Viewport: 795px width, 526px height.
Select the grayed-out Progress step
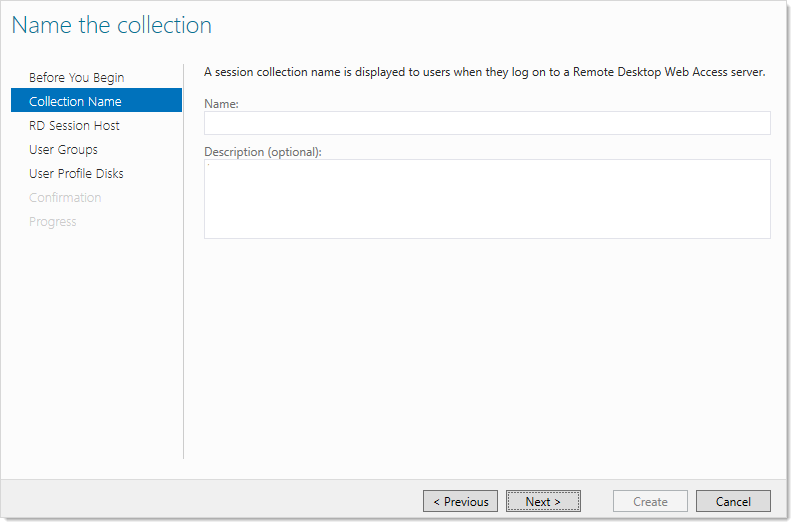tap(53, 222)
